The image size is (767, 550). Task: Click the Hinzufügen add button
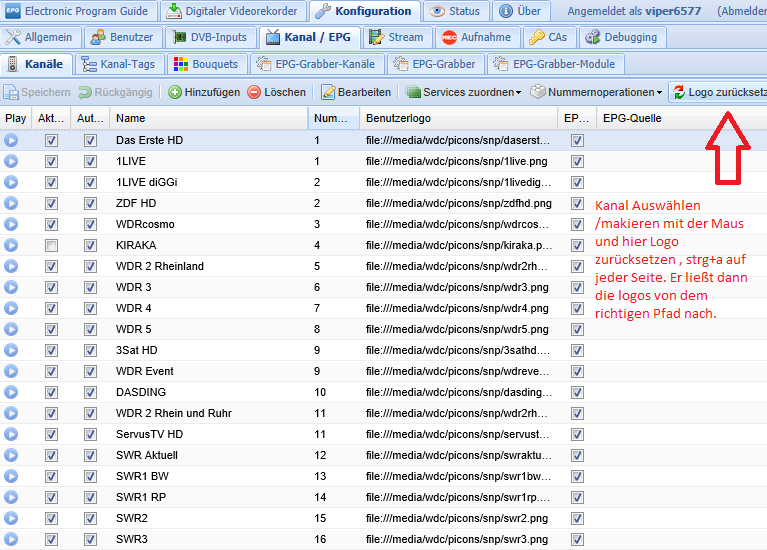204,92
